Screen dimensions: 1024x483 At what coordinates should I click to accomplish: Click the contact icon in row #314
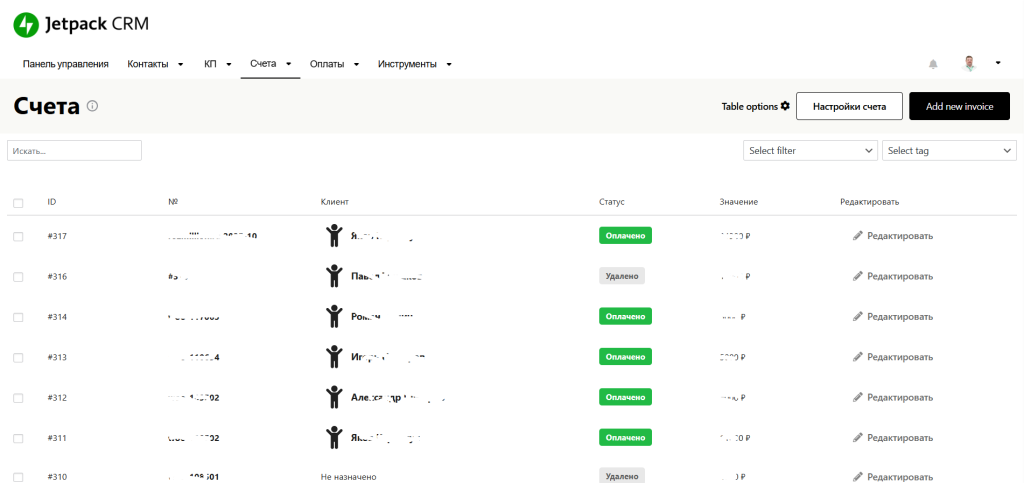click(334, 317)
